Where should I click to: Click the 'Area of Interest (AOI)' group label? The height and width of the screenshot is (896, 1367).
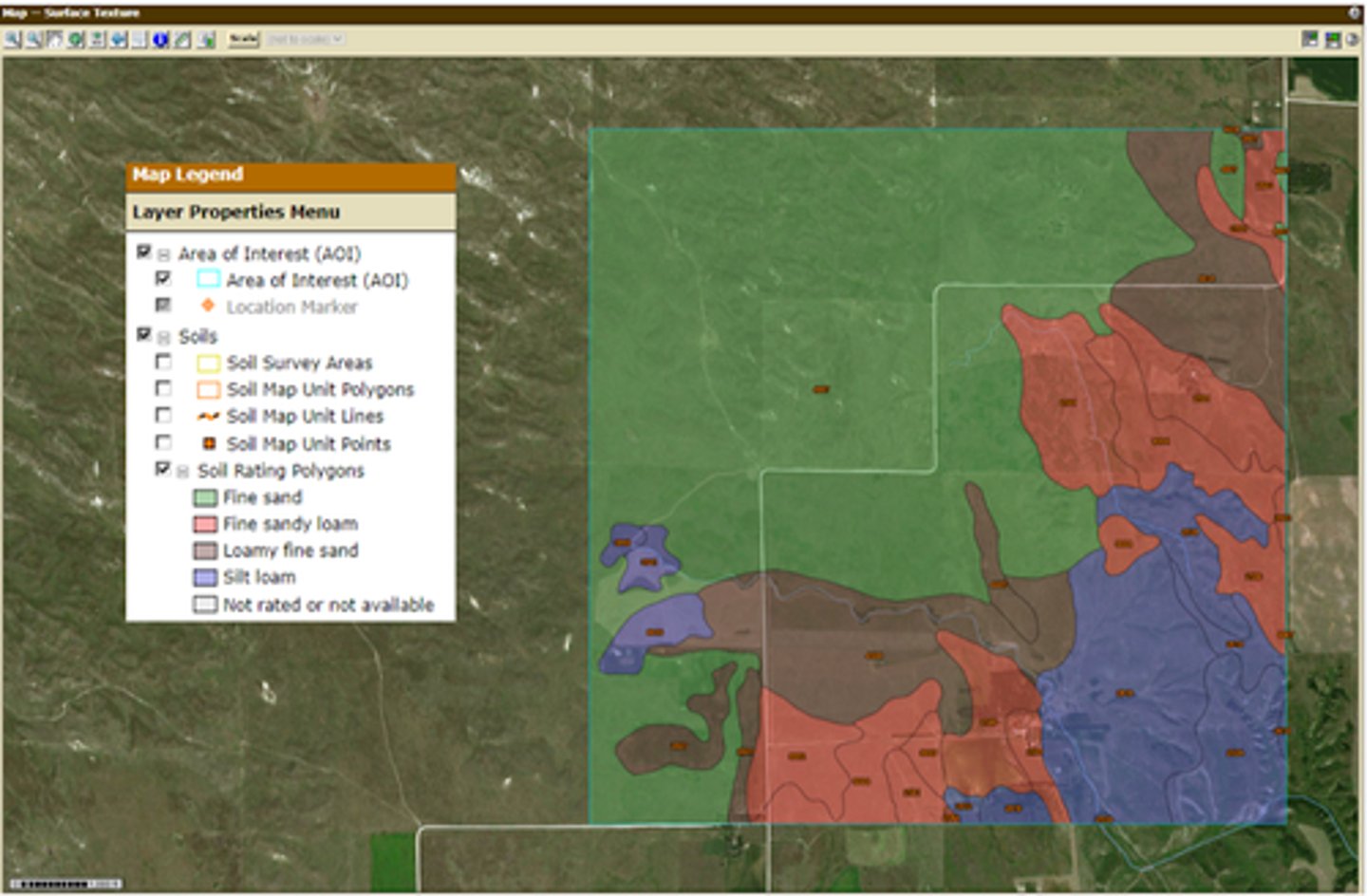[x=270, y=253]
